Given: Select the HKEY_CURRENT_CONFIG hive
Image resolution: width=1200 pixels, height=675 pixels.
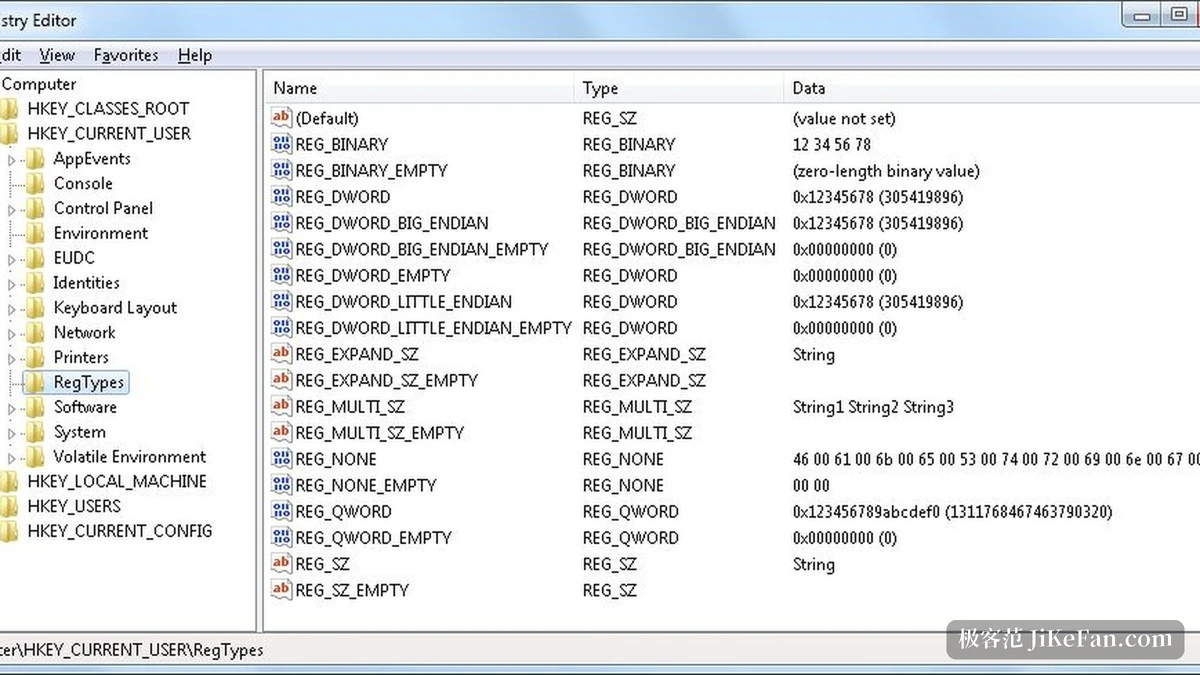Looking at the screenshot, I should pos(120,531).
